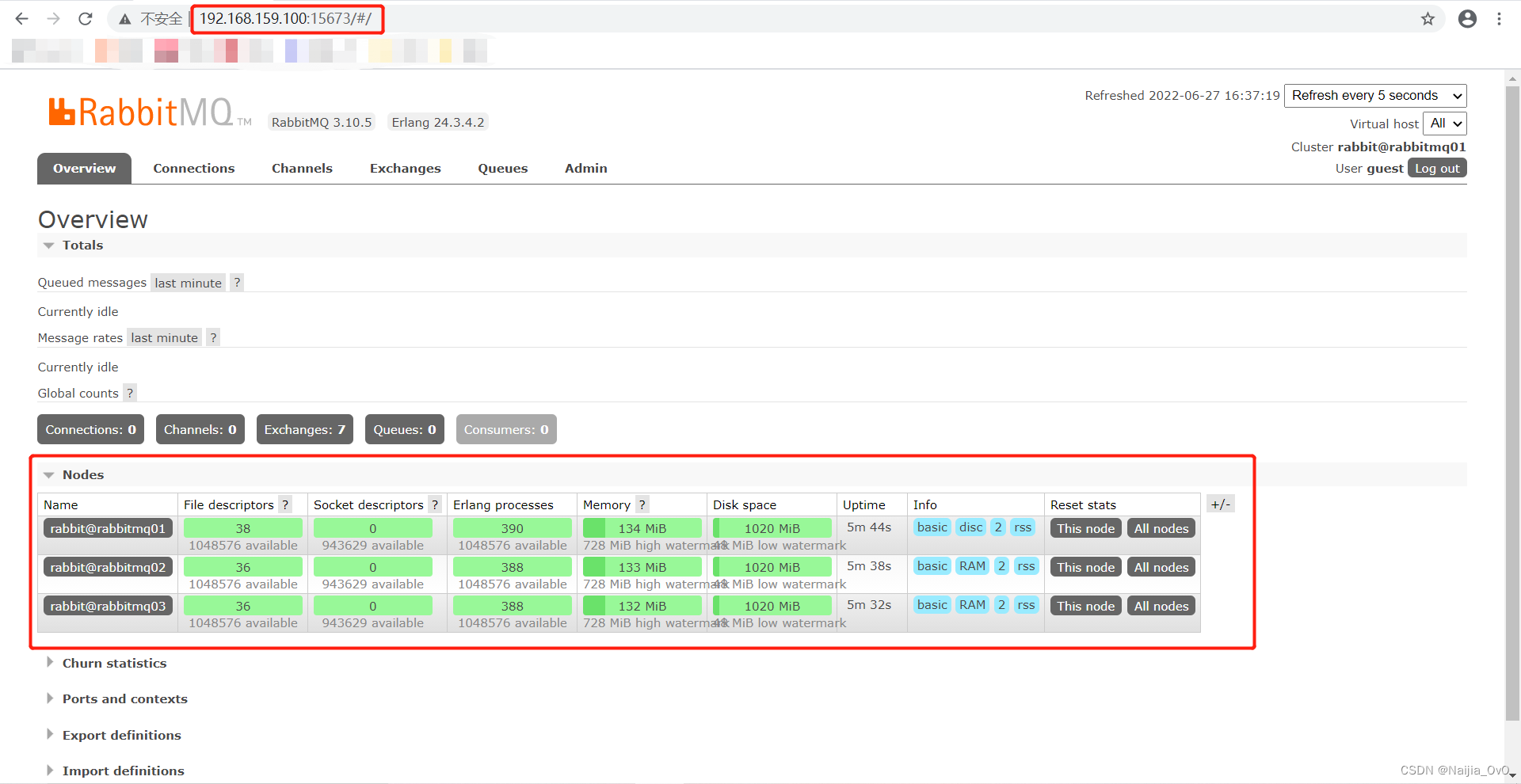Click the RabbitMQ 3.10.5 version label
This screenshot has width=1521, height=784.
321,122
